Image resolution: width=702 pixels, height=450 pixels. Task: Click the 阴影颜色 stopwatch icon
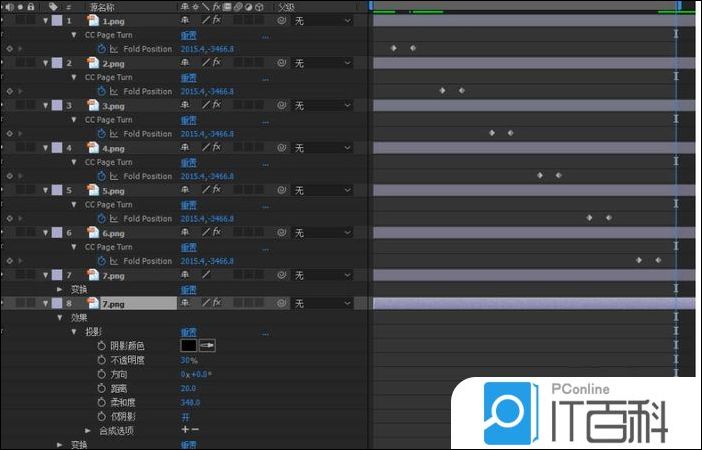[101, 346]
